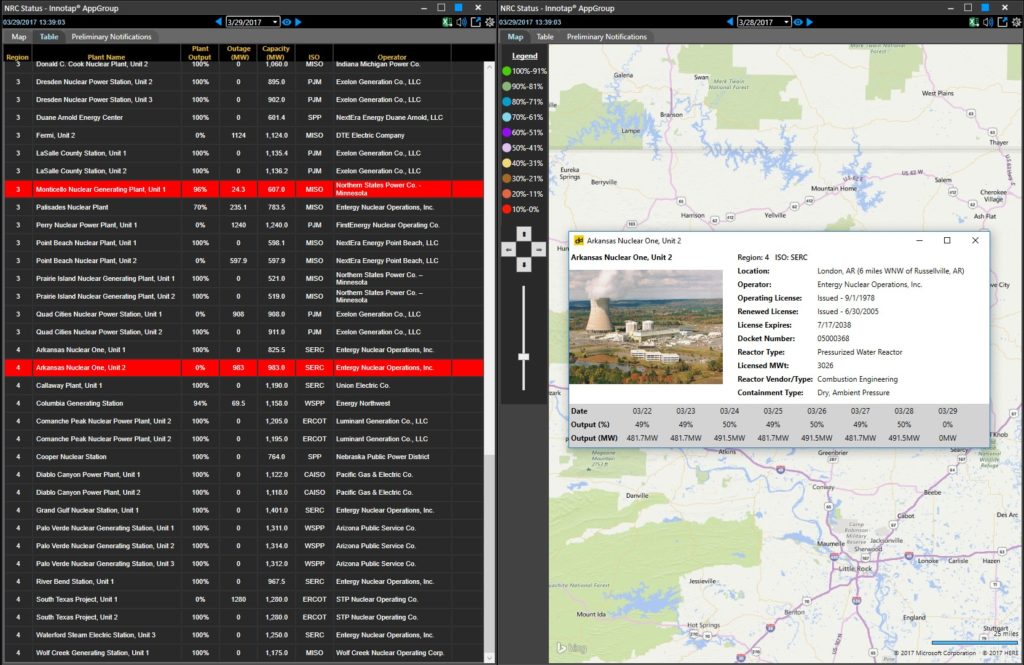
Task: Toggle sound speaker icon in left window
Action: [462, 22]
